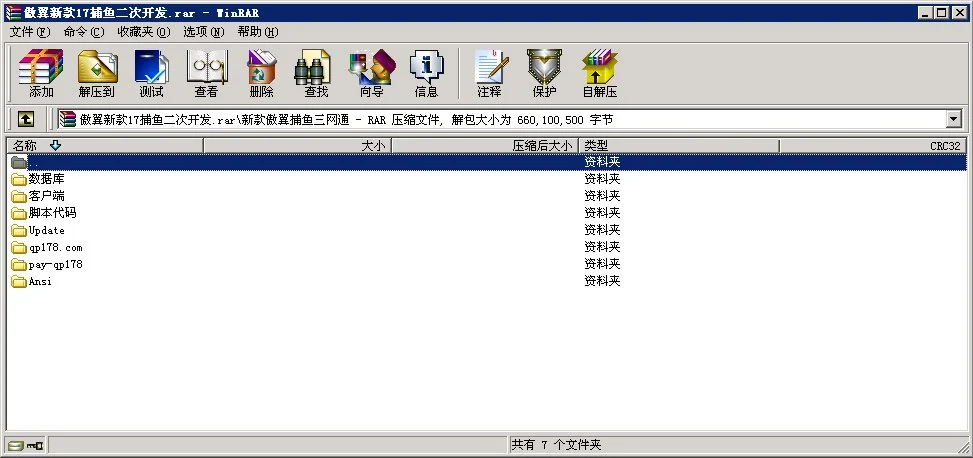The image size is (973, 458).
Task: Open the 收藏夹 (Favorites) menu
Action: pyautogui.click(x=143, y=32)
